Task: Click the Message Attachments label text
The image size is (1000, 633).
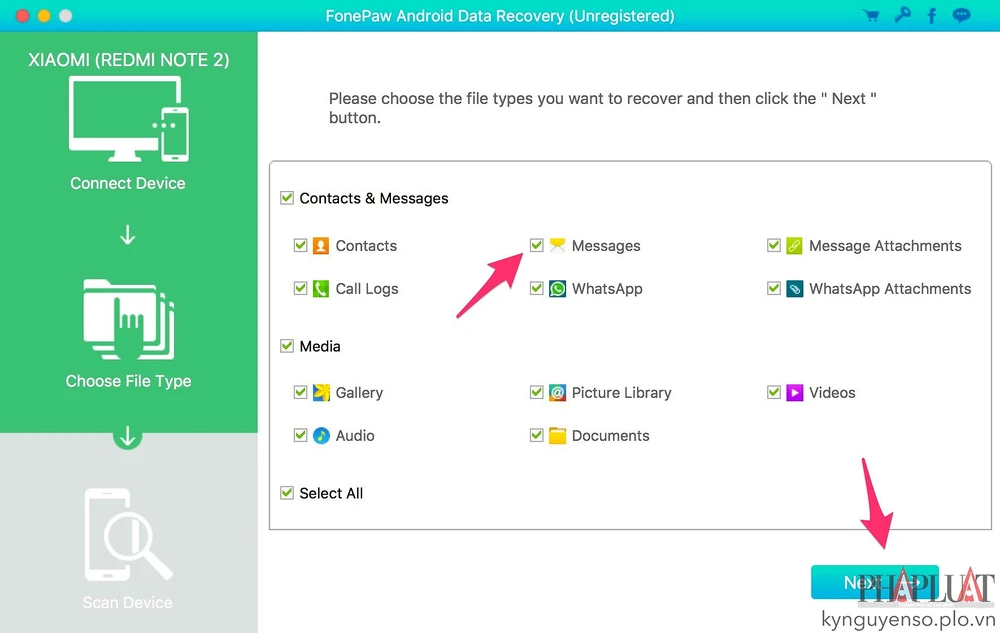Action: coord(885,246)
